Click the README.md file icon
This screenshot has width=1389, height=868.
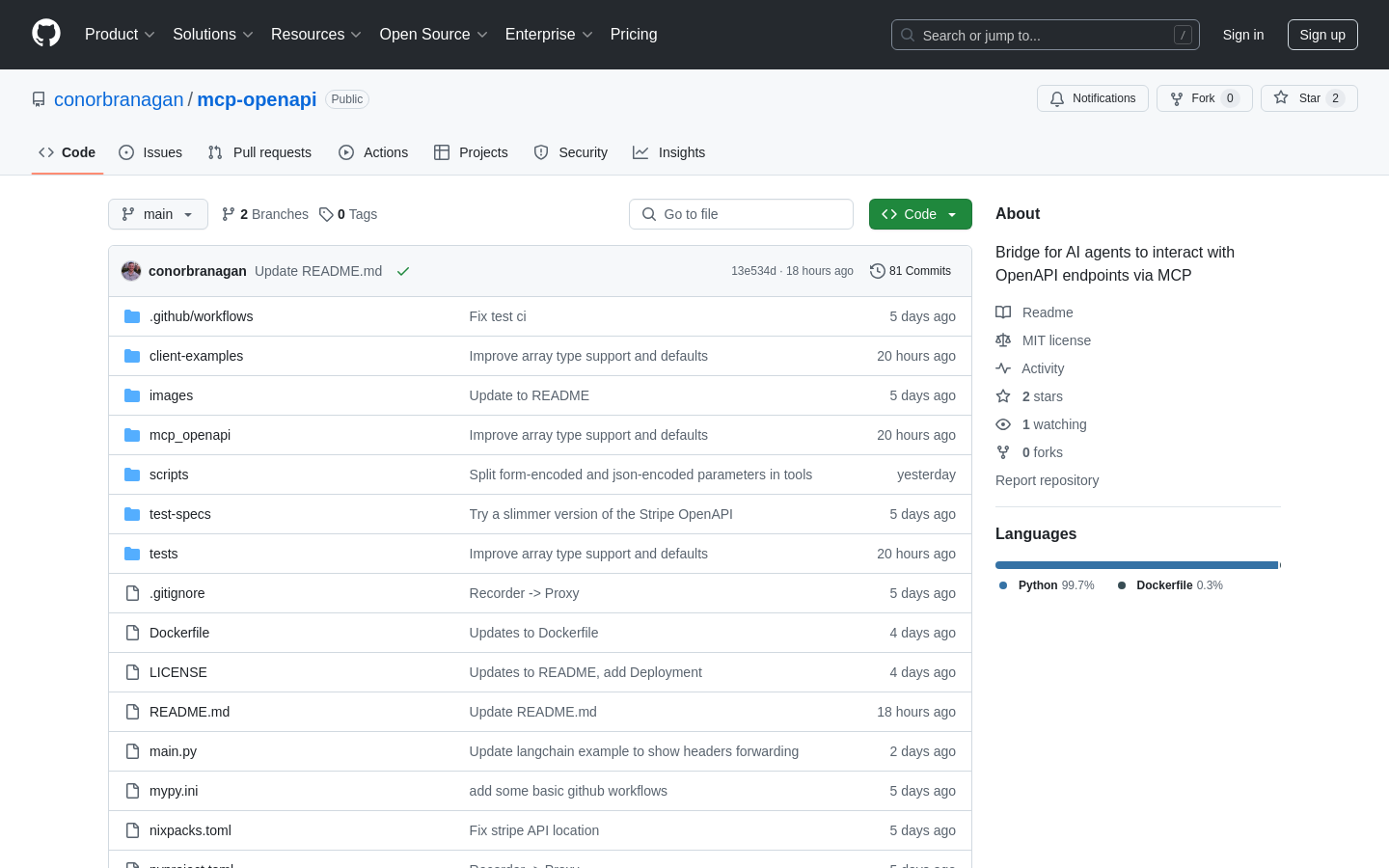pos(132,712)
